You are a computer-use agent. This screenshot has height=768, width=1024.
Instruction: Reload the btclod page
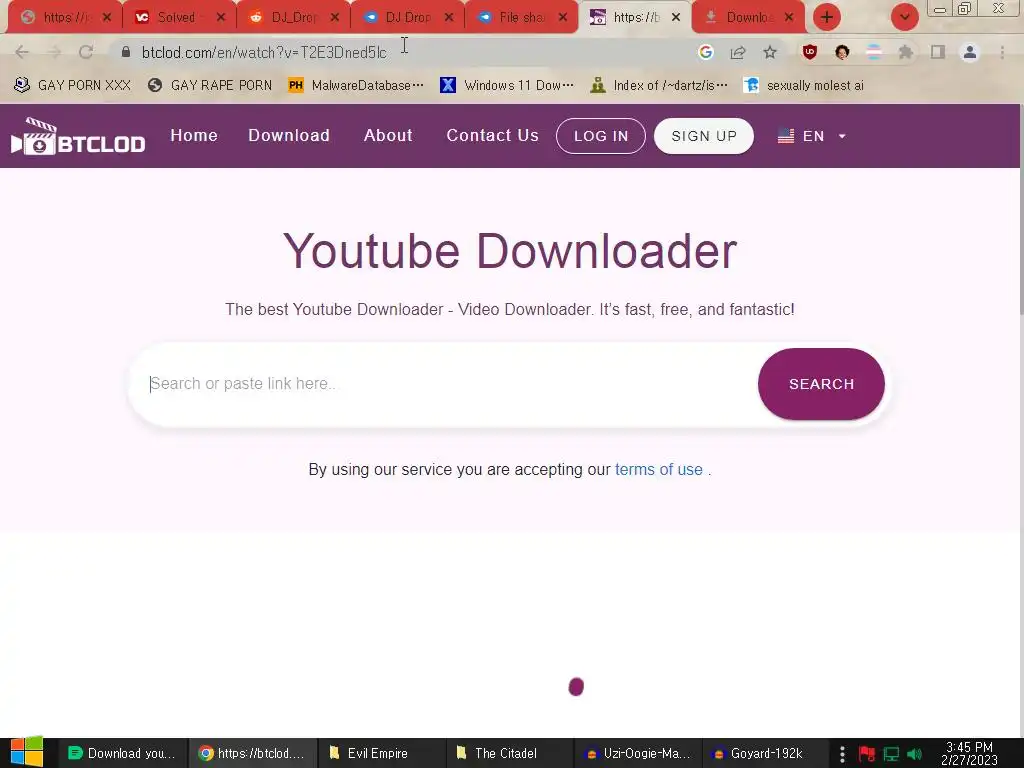pyautogui.click(x=86, y=52)
